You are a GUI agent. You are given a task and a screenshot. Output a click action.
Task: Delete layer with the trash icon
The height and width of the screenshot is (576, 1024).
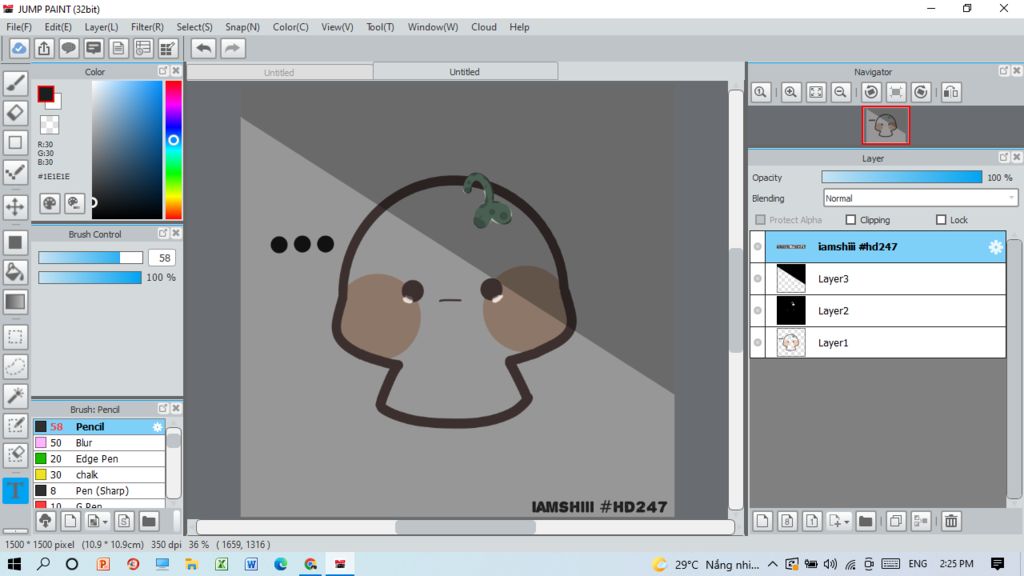[x=951, y=521]
